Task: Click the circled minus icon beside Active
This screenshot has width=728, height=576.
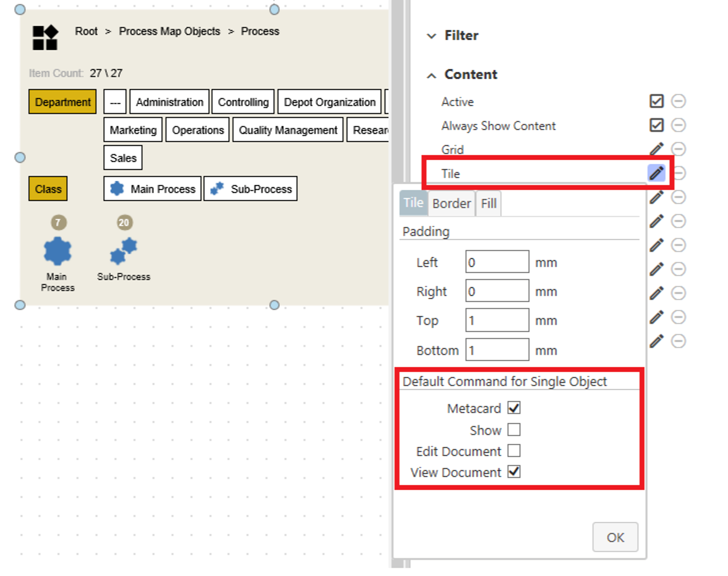Action: (x=678, y=101)
